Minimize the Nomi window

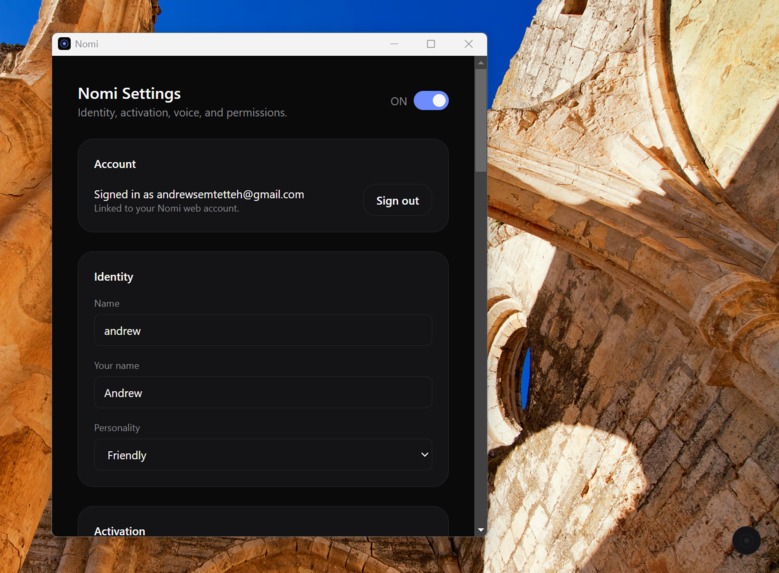click(x=394, y=44)
